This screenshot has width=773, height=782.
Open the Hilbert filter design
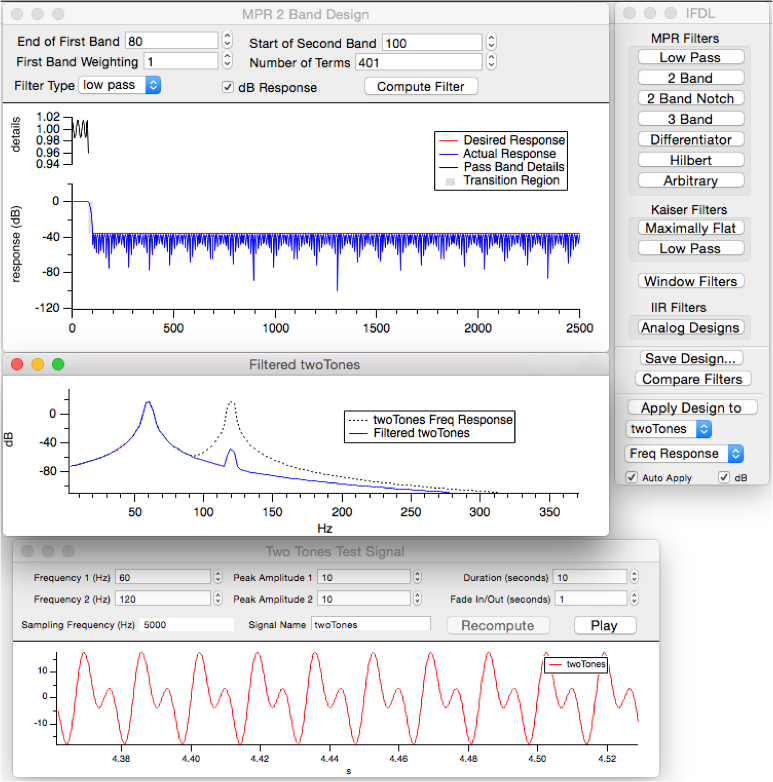(x=690, y=160)
